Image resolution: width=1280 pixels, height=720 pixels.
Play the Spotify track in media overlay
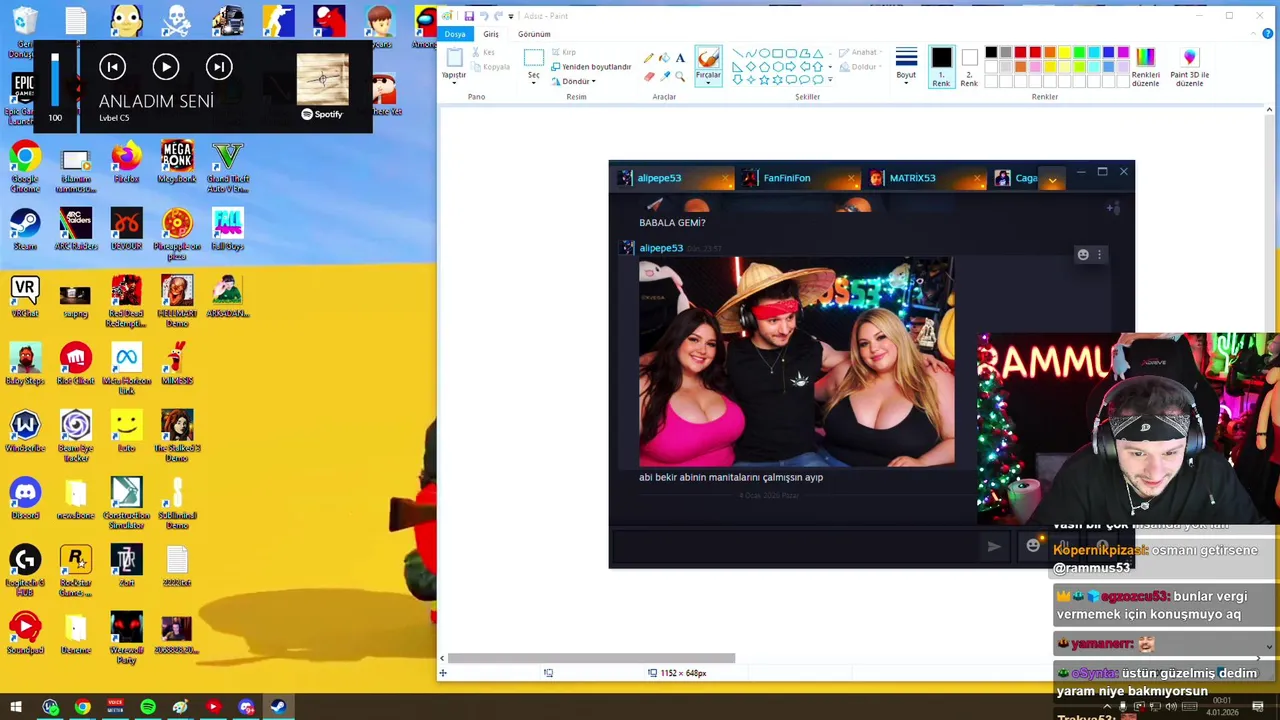166,67
